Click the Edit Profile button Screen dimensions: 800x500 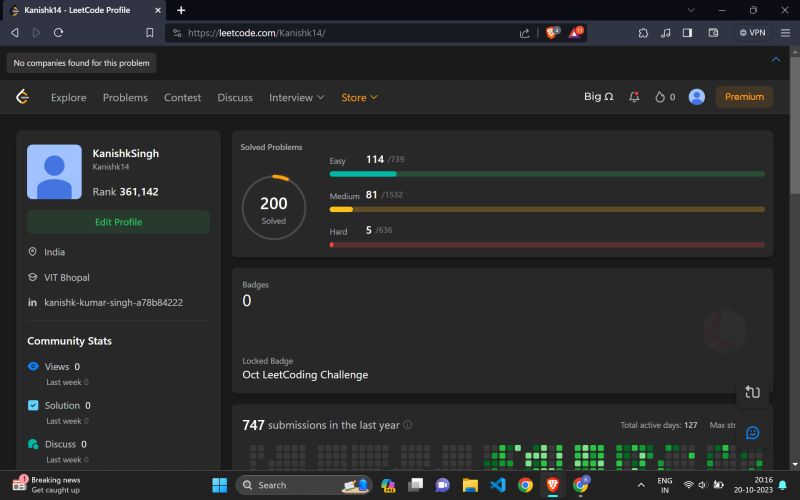(118, 222)
